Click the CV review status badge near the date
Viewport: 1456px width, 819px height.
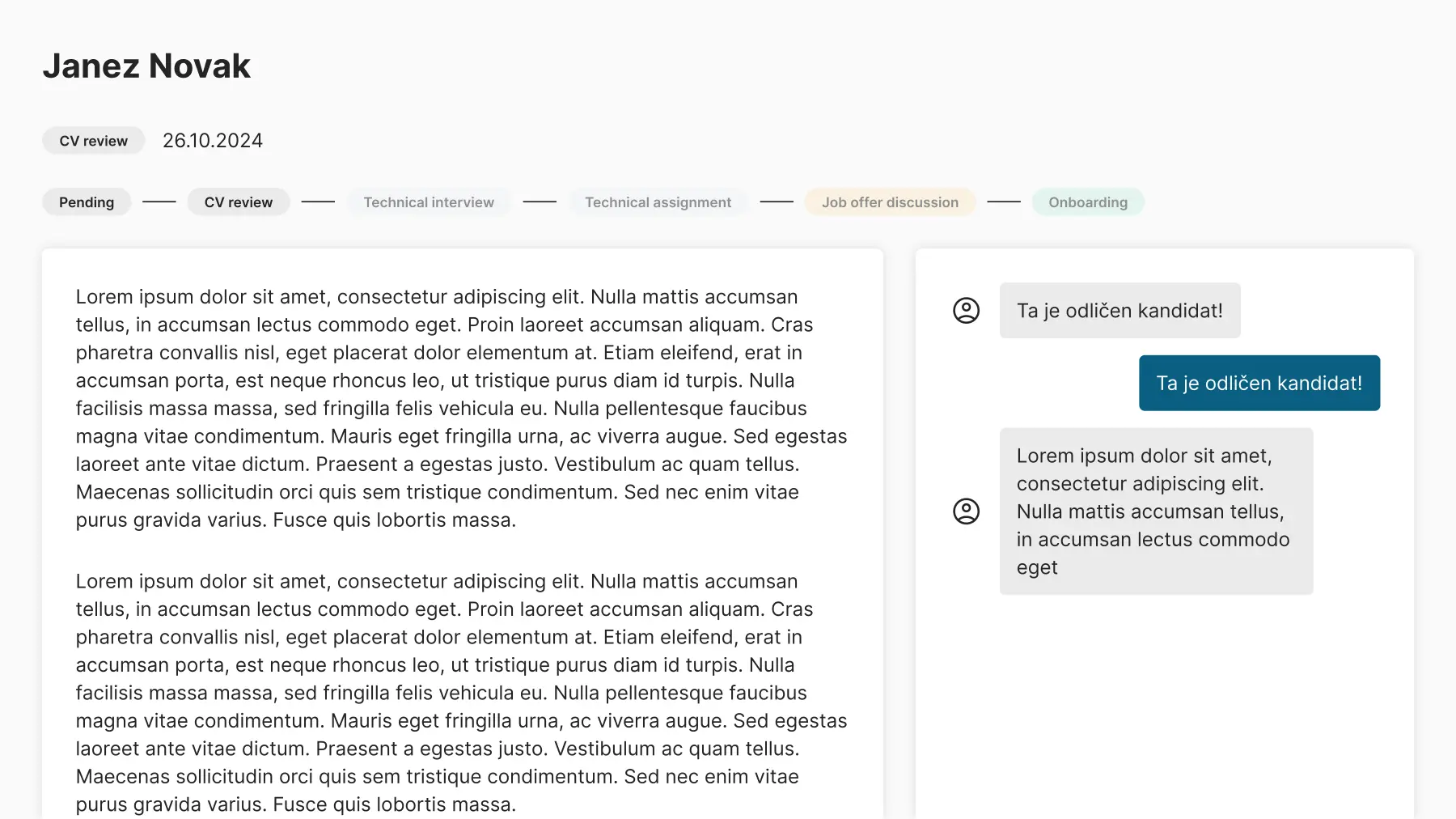[x=94, y=141]
